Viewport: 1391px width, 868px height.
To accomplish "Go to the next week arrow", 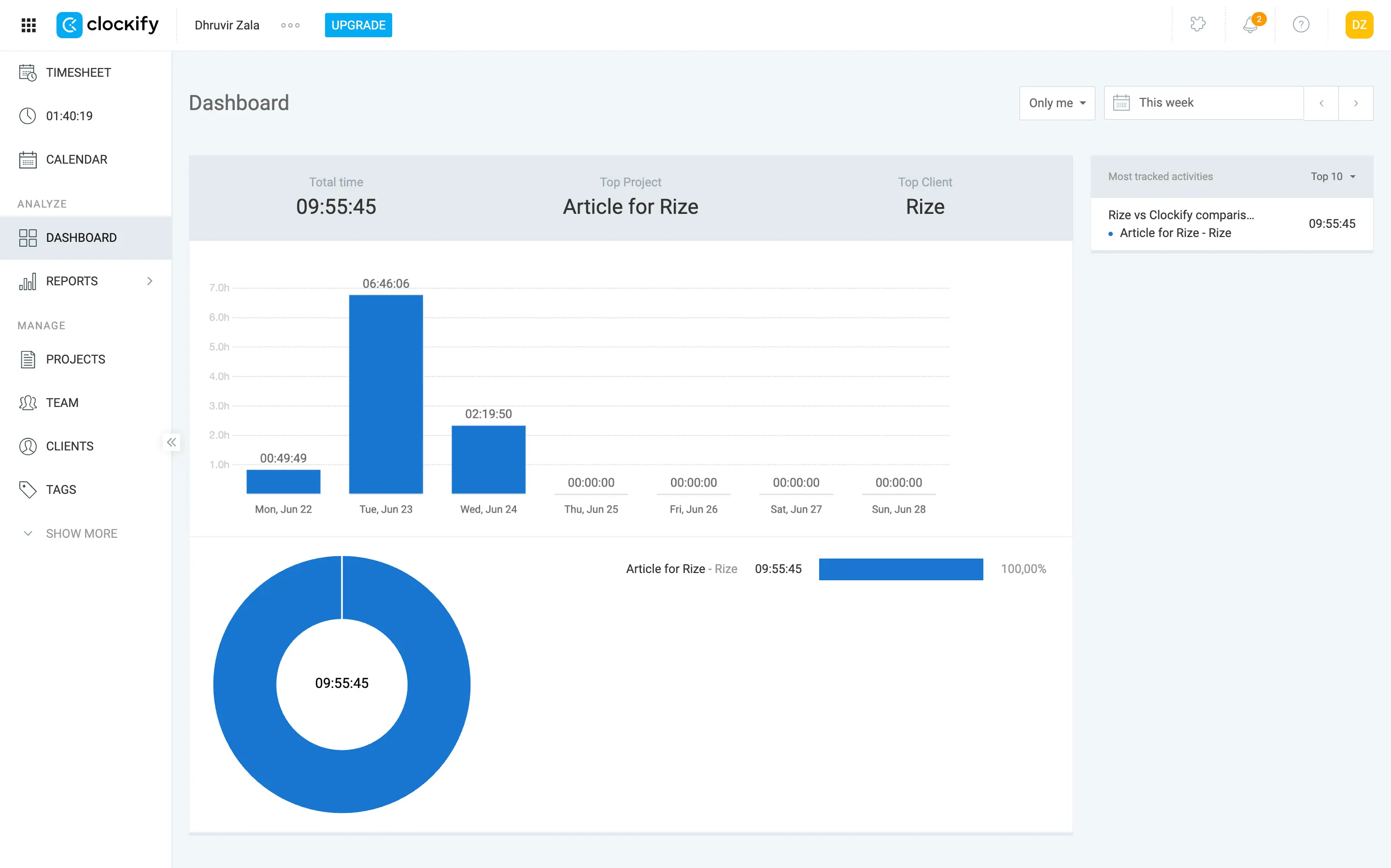I will (1355, 103).
